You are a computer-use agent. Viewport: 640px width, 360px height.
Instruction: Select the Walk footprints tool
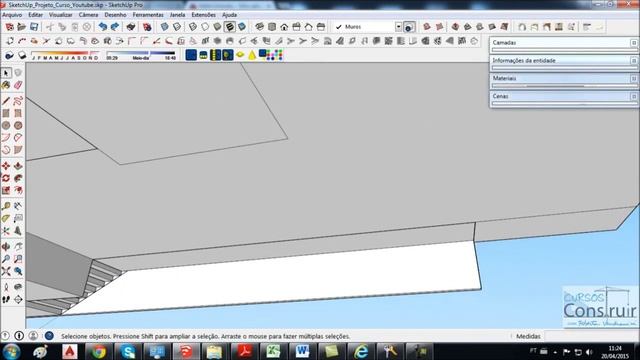point(6,299)
